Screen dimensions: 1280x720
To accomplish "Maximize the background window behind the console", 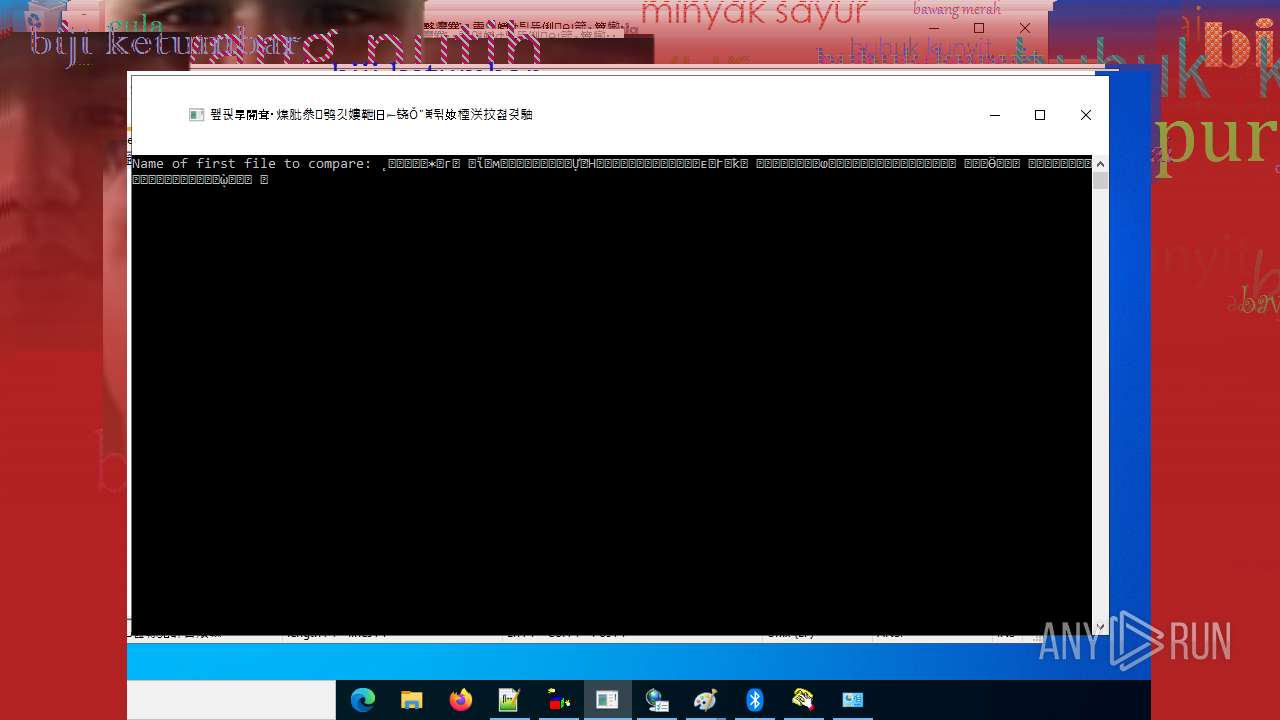I will 979,28.
